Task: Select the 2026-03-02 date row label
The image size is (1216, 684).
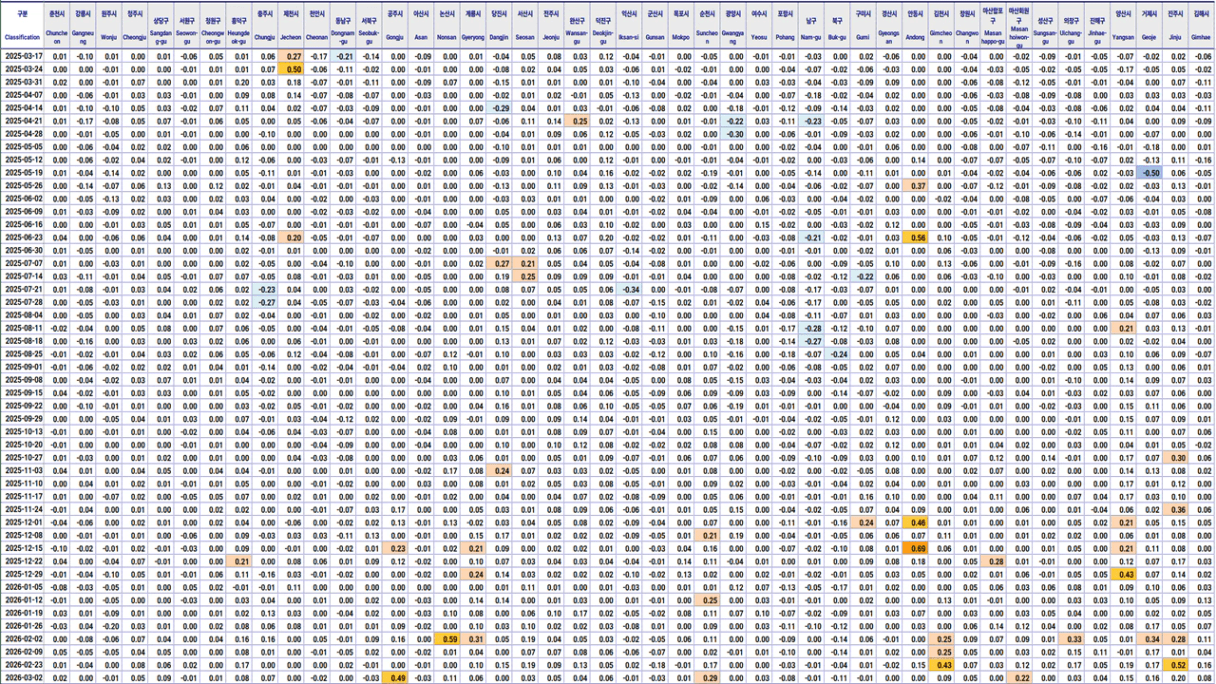Action: pyautogui.click(x=23, y=677)
